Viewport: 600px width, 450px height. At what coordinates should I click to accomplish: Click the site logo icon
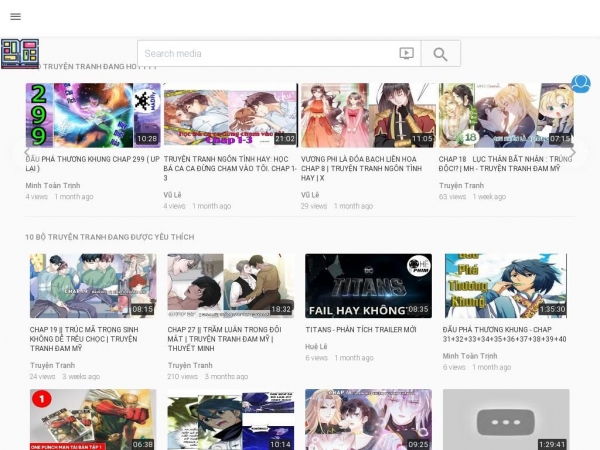[20, 53]
